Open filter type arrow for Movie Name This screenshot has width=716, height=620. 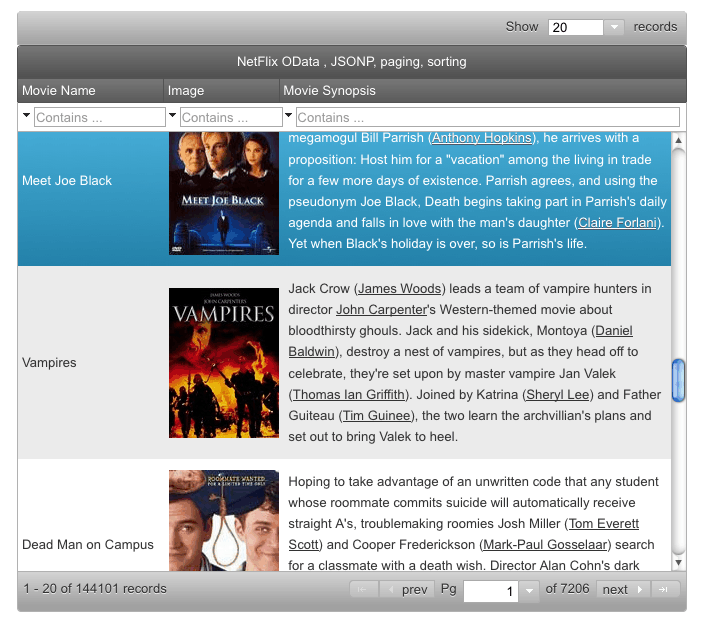(26, 115)
